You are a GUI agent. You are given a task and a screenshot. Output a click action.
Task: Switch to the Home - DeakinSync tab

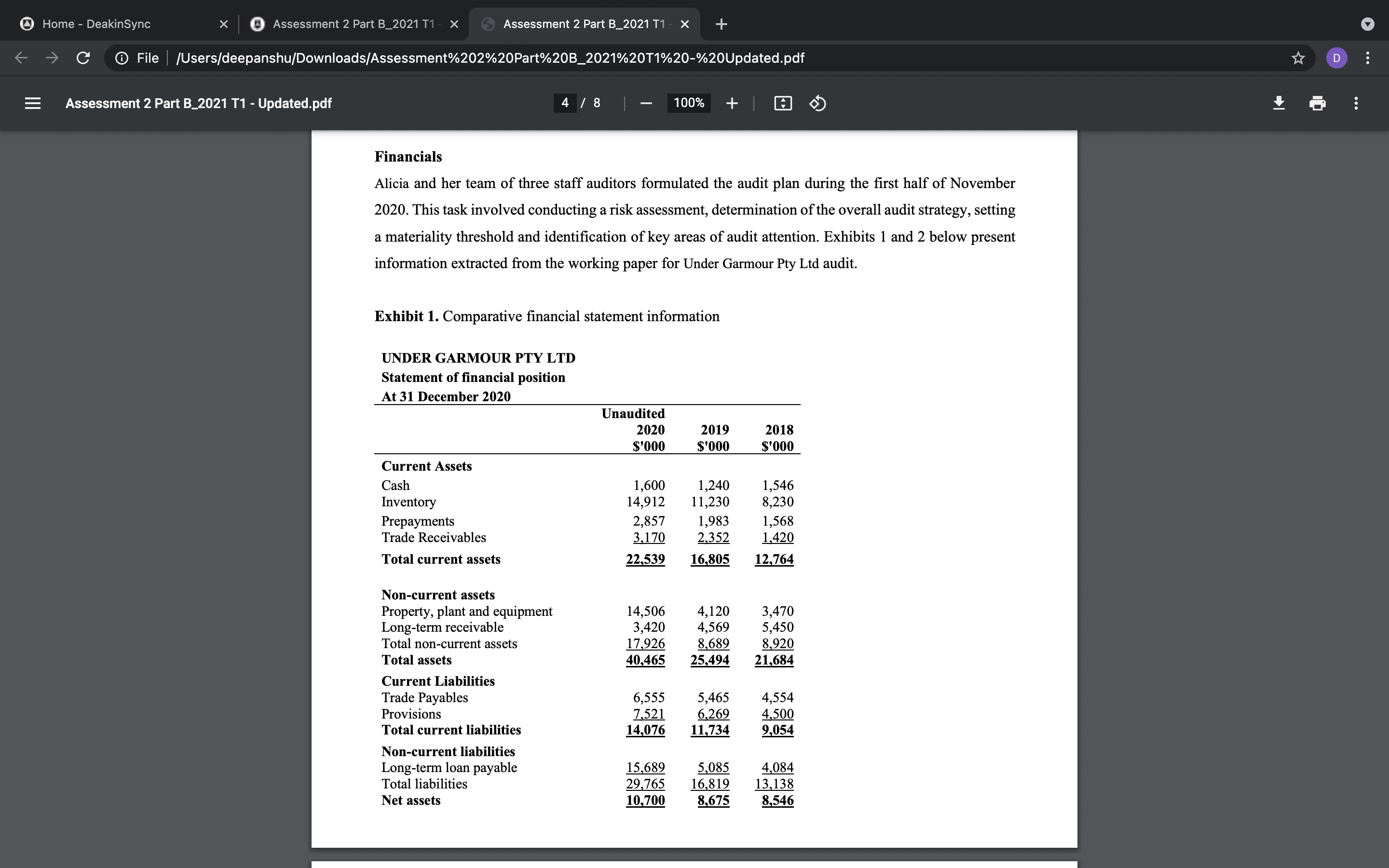coord(97,24)
